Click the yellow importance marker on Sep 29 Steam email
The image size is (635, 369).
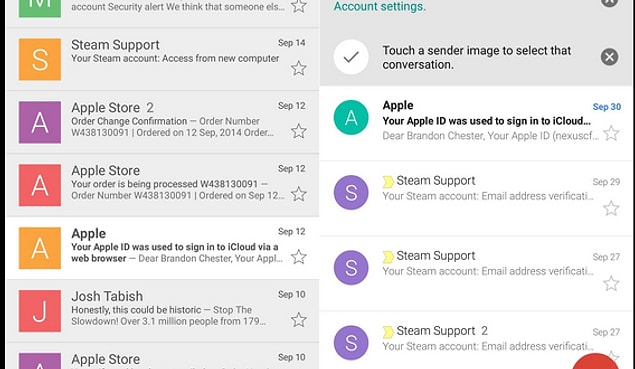point(388,182)
